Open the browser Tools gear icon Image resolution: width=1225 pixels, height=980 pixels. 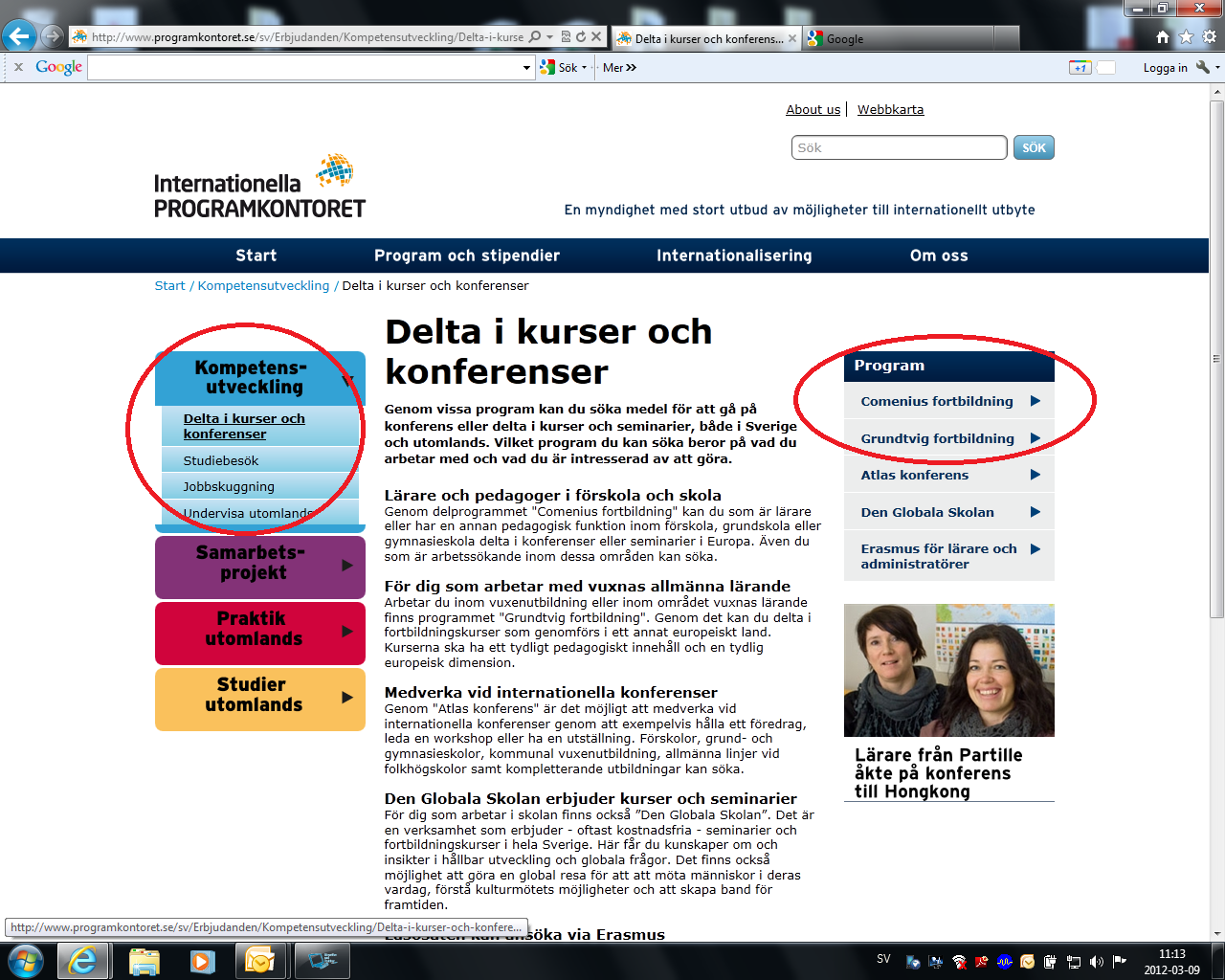[x=1209, y=37]
